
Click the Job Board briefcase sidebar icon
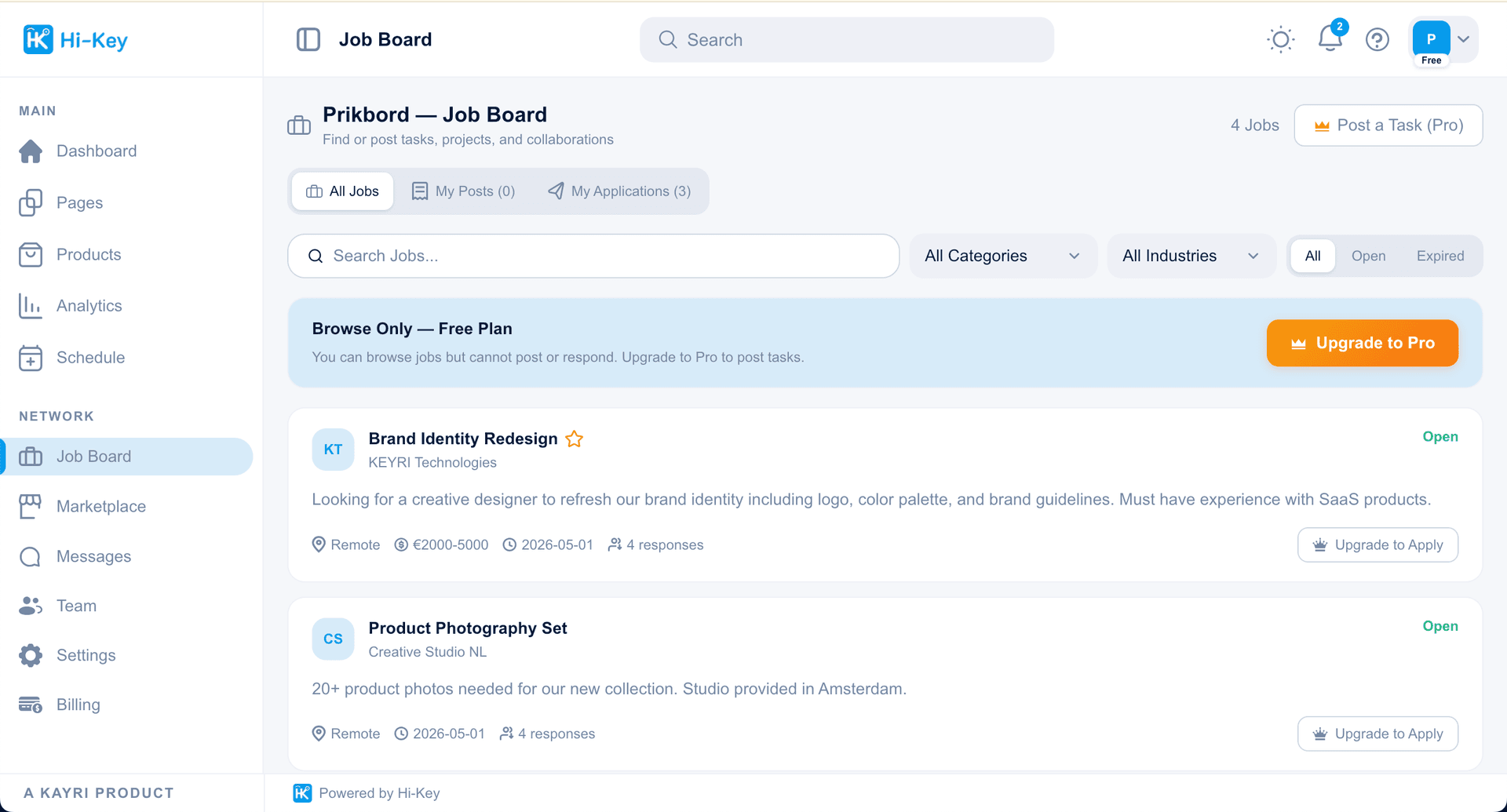tap(31, 457)
